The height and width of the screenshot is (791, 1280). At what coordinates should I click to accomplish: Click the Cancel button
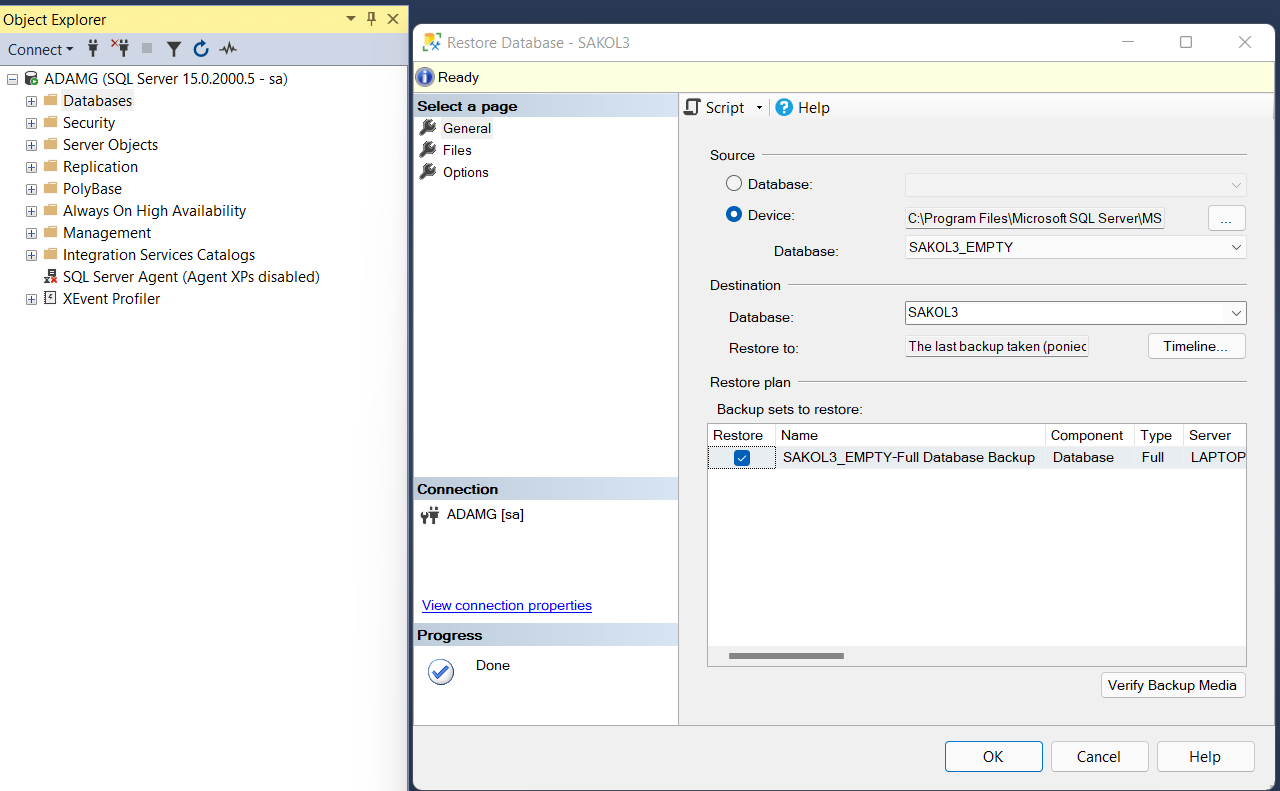point(1099,757)
